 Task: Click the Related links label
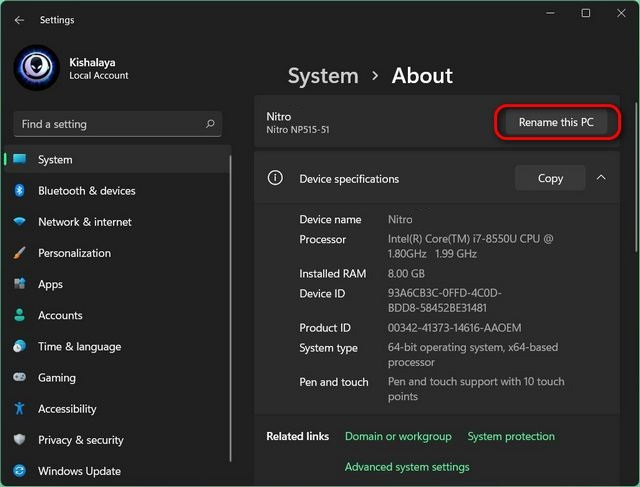[298, 436]
